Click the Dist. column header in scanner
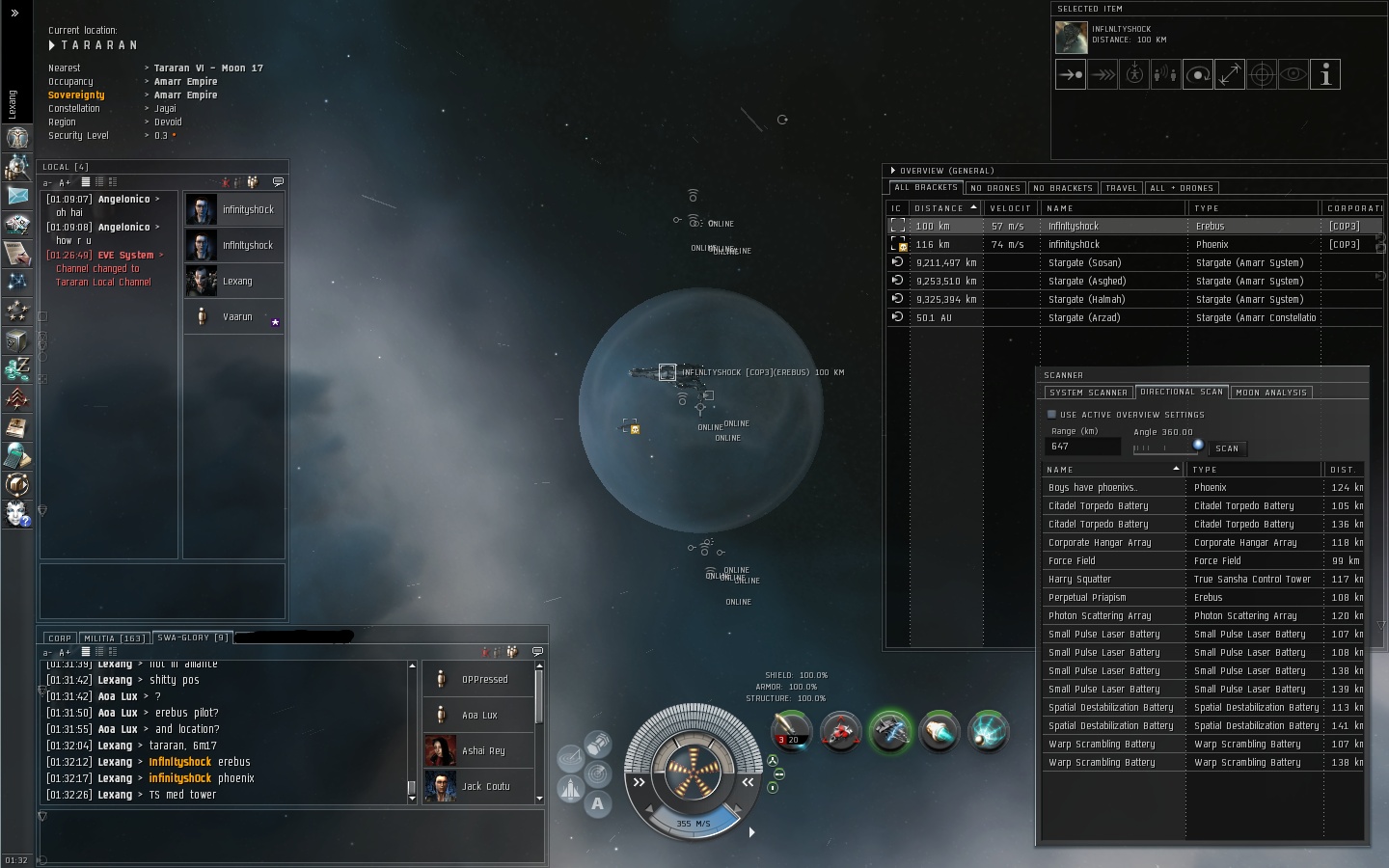The height and width of the screenshot is (868, 1389). click(1344, 470)
